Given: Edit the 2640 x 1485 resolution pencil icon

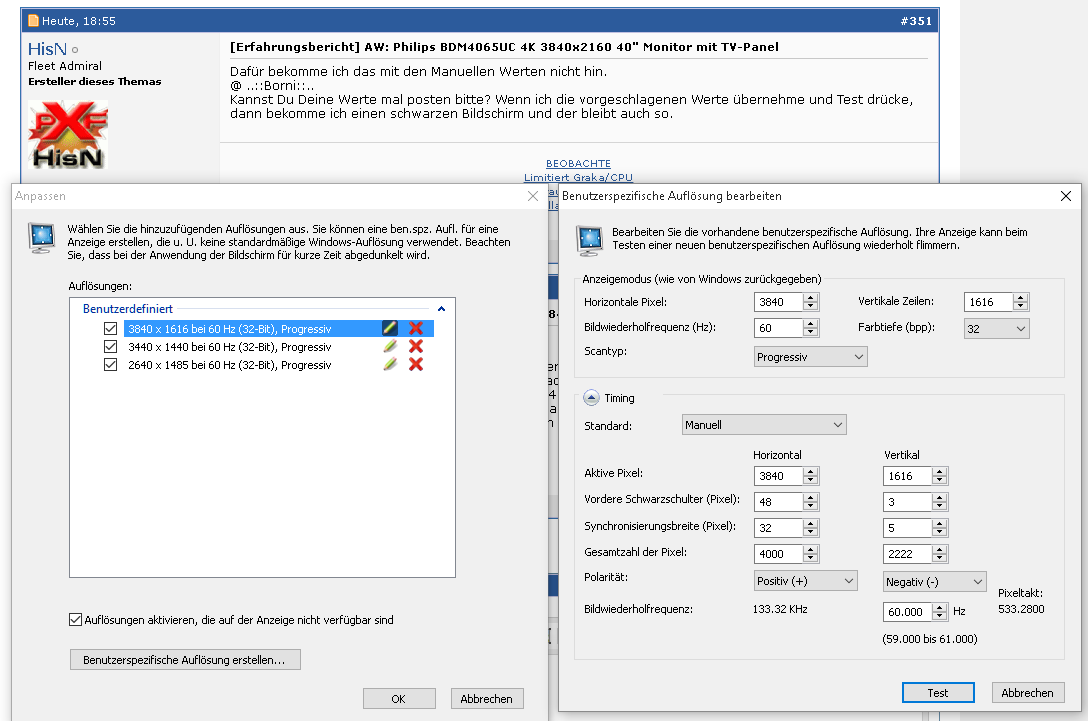Looking at the screenshot, I should tap(390, 364).
